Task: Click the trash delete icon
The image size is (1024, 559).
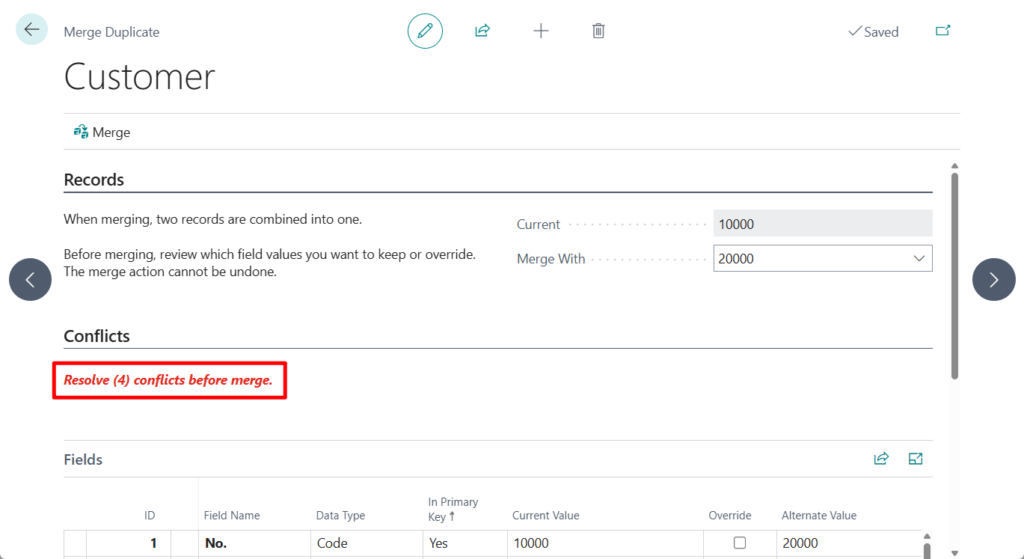Action: (x=598, y=31)
